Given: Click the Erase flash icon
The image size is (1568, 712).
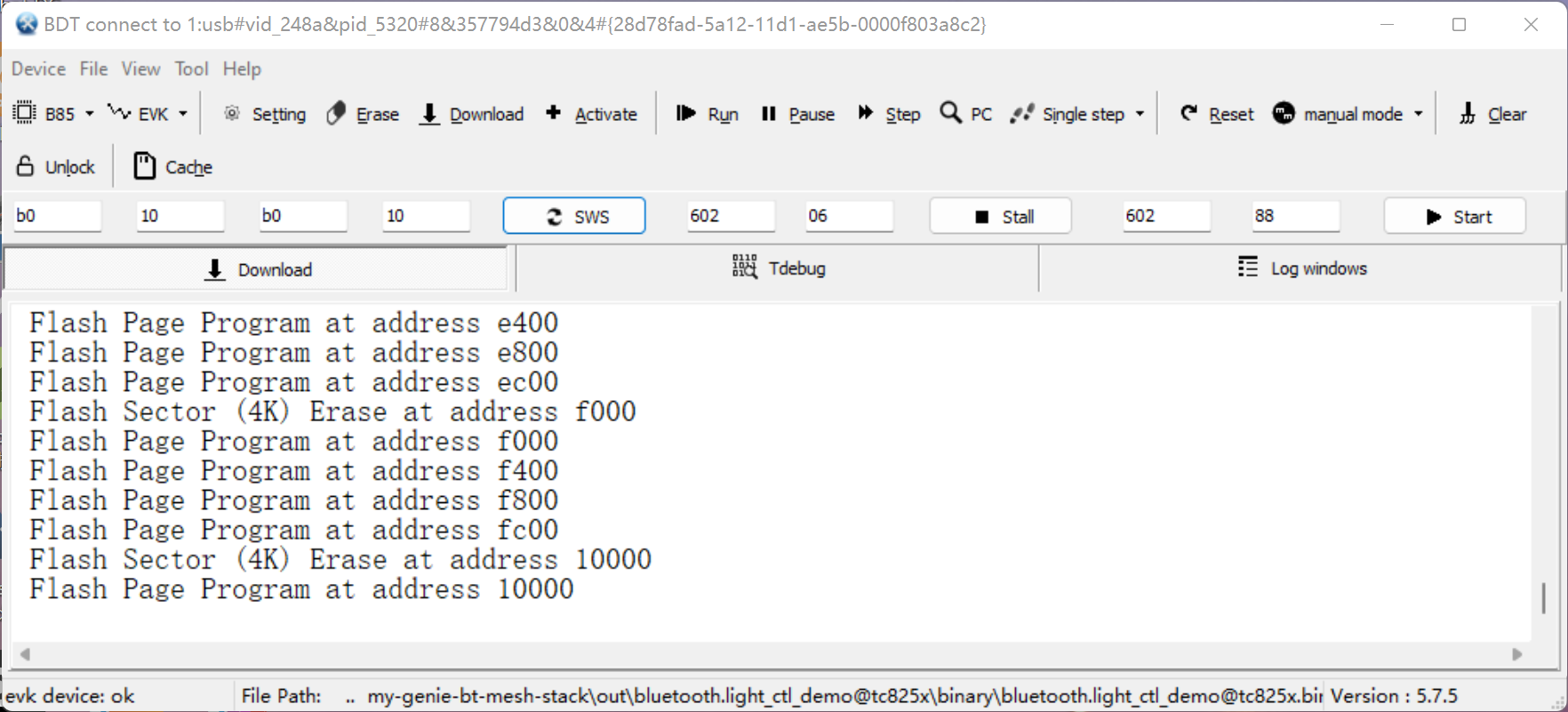Looking at the screenshot, I should [x=337, y=114].
